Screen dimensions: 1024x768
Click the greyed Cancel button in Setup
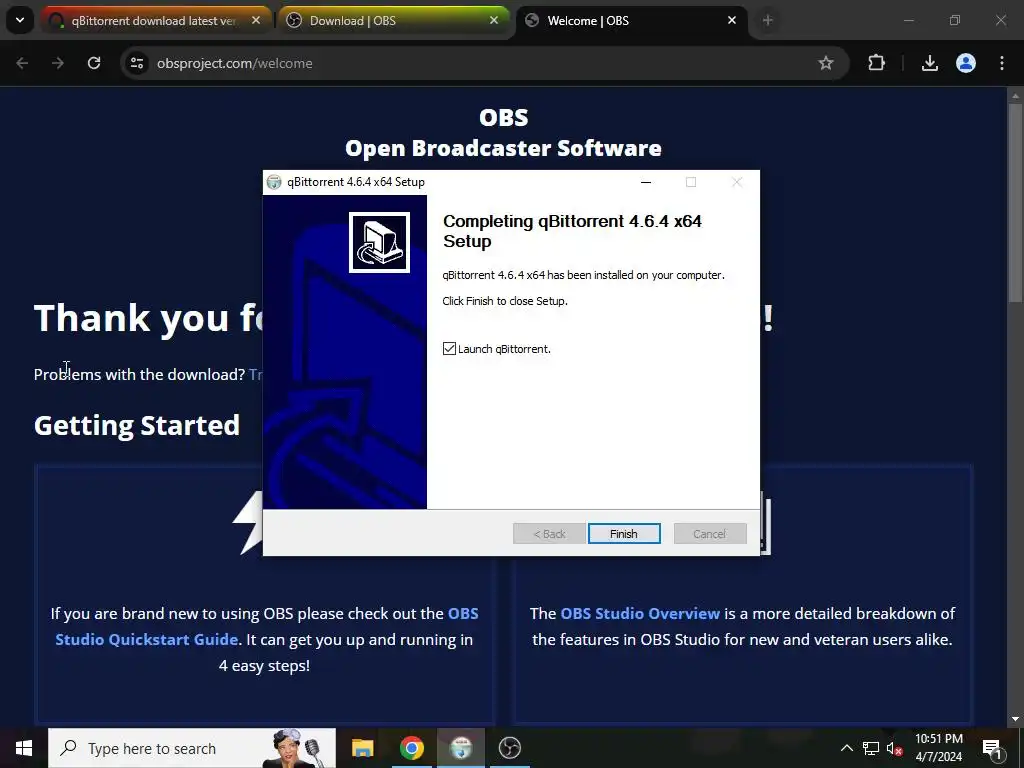coord(710,534)
